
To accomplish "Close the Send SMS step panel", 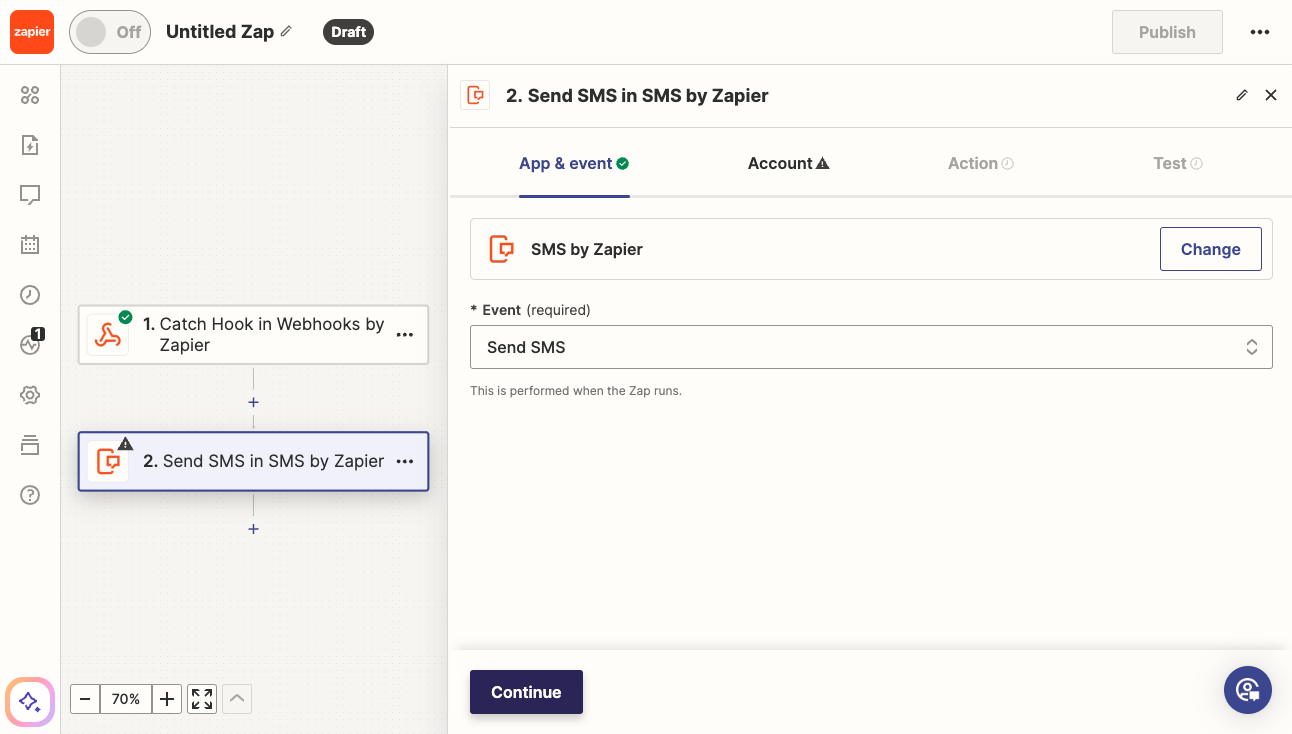I will click(1271, 95).
